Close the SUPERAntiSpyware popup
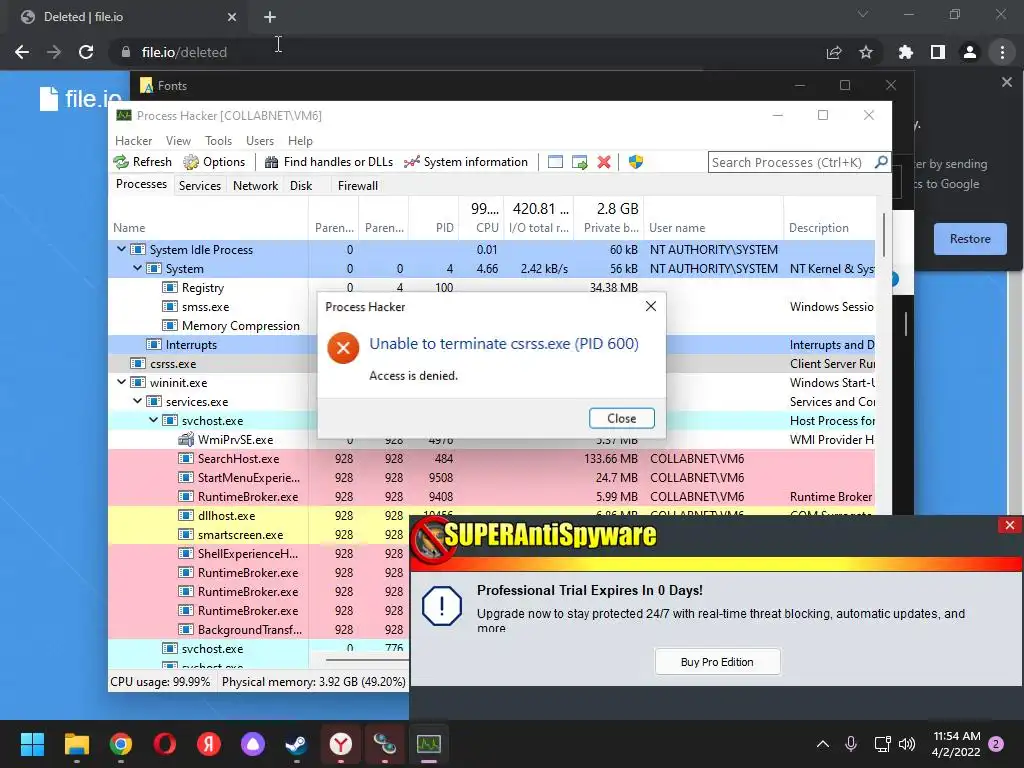Viewport: 1024px width, 768px height. (x=1010, y=525)
